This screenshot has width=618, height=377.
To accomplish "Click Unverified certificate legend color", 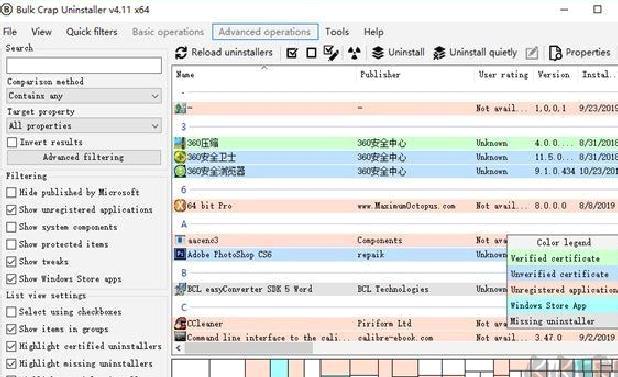I will pyautogui.click(x=563, y=274).
